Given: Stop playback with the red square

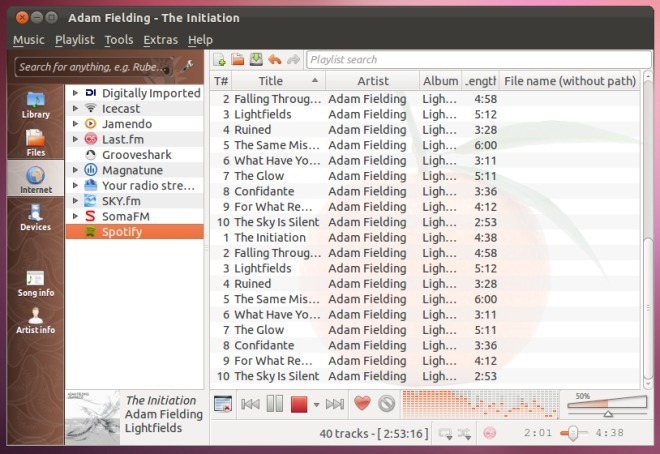Looking at the screenshot, I should [299, 404].
